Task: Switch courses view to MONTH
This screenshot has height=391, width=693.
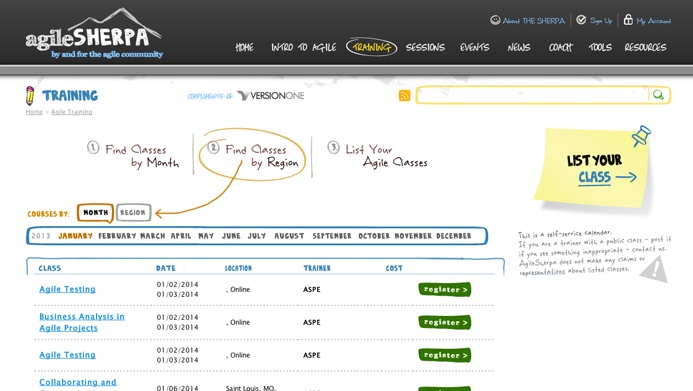Action: point(95,213)
